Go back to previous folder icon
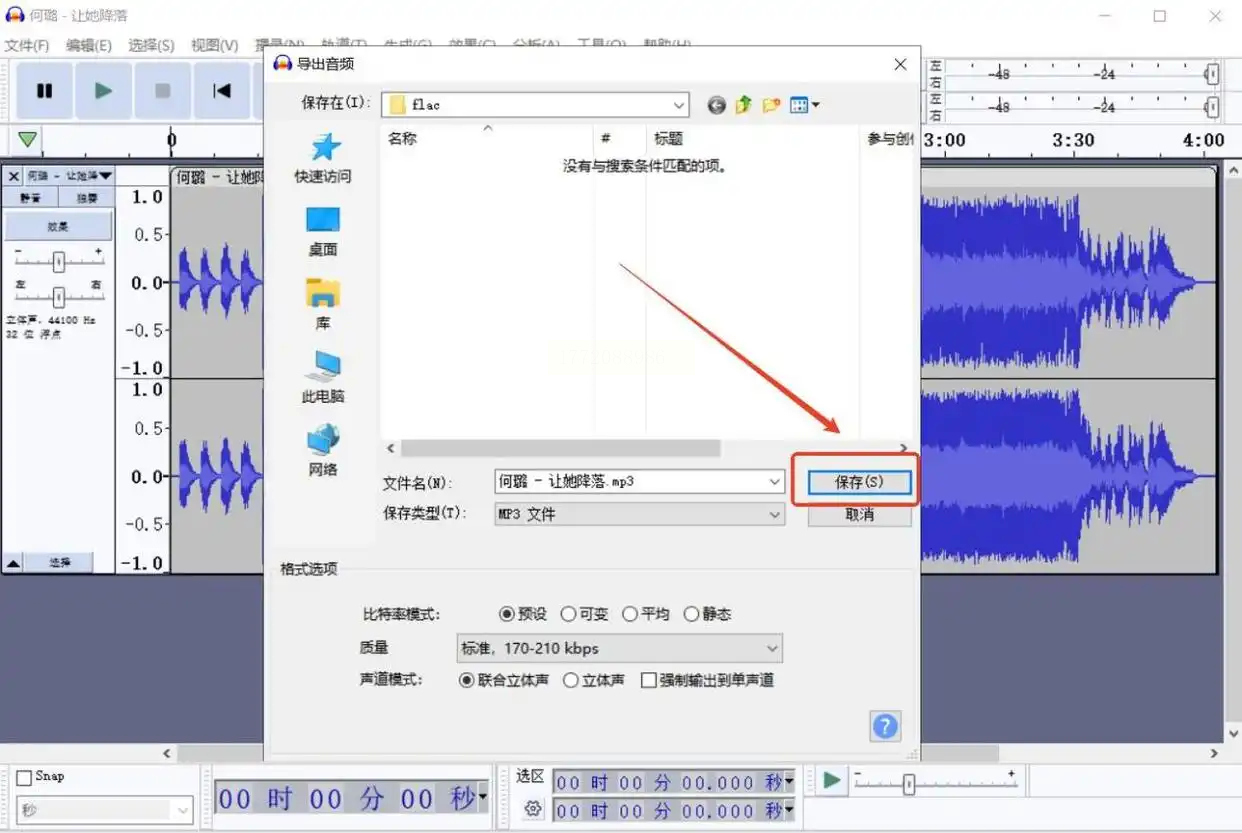This screenshot has height=833, width=1242. tap(716, 105)
